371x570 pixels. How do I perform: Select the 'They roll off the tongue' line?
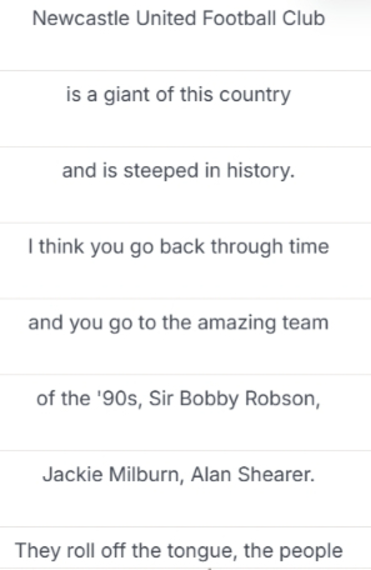coord(185,548)
